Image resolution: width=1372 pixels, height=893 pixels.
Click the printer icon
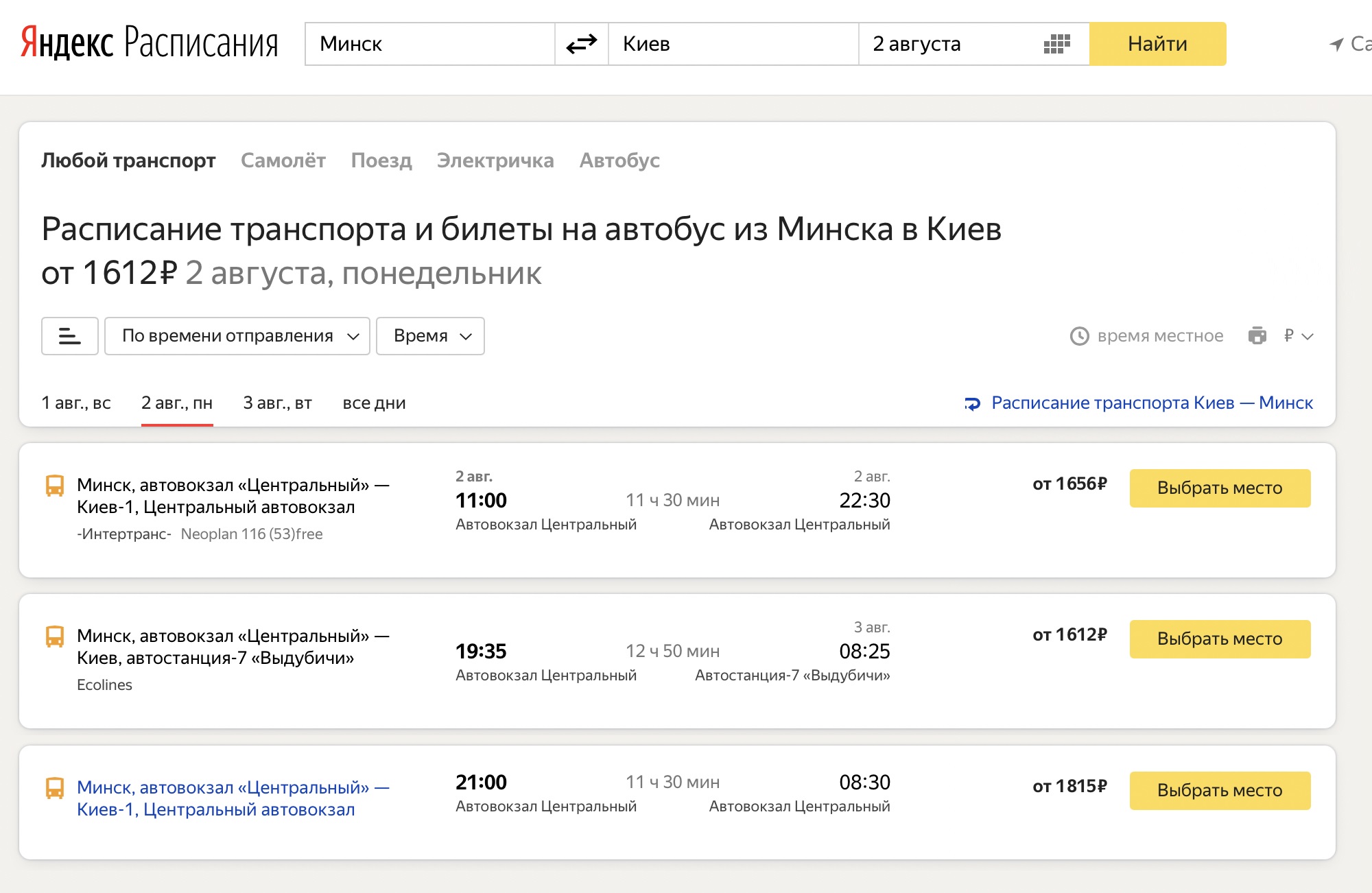(x=1257, y=335)
